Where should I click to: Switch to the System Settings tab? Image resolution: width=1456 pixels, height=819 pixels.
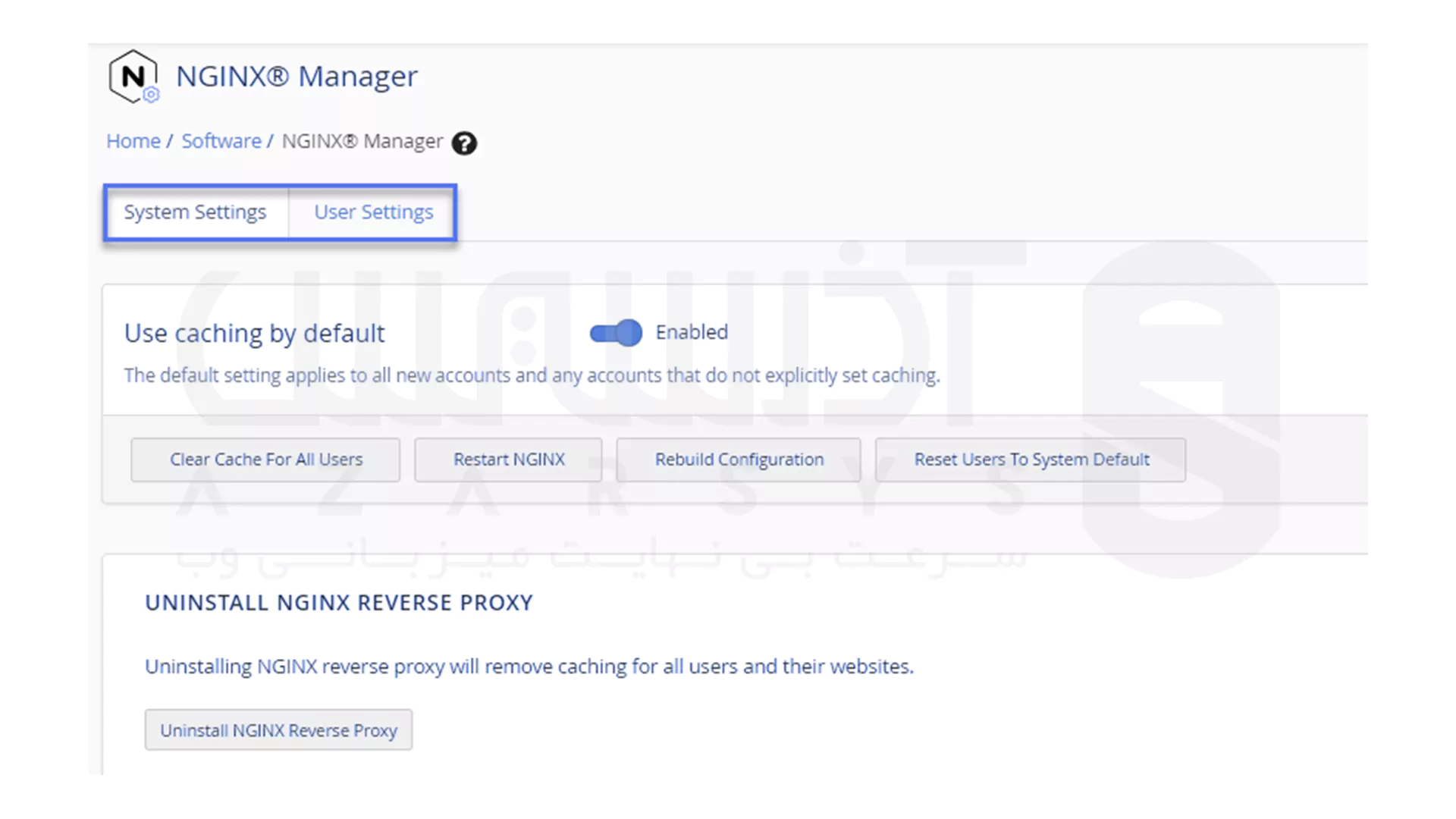coord(196,212)
